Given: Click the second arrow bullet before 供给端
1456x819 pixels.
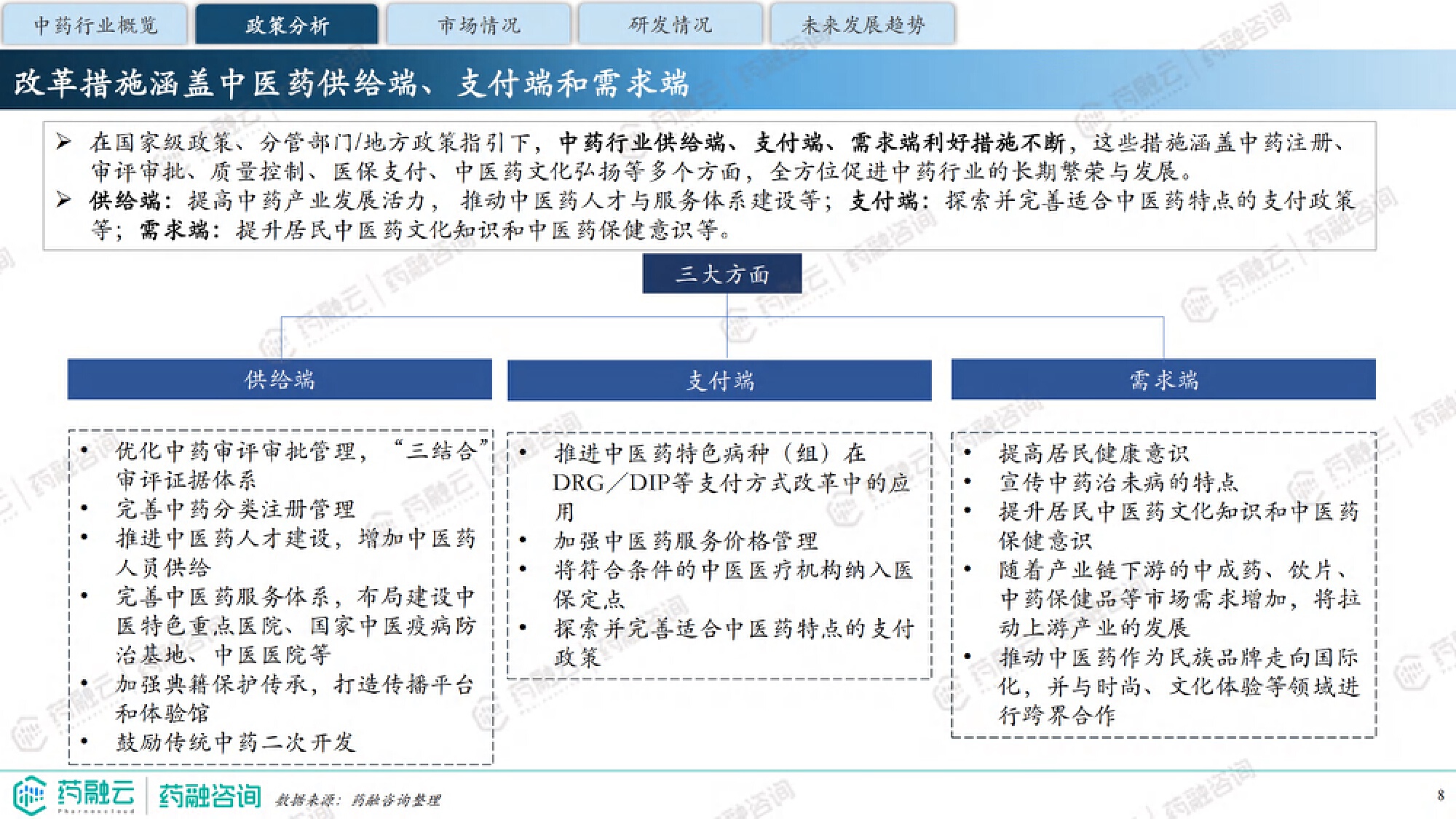Looking at the screenshot, I should point(64,199).
